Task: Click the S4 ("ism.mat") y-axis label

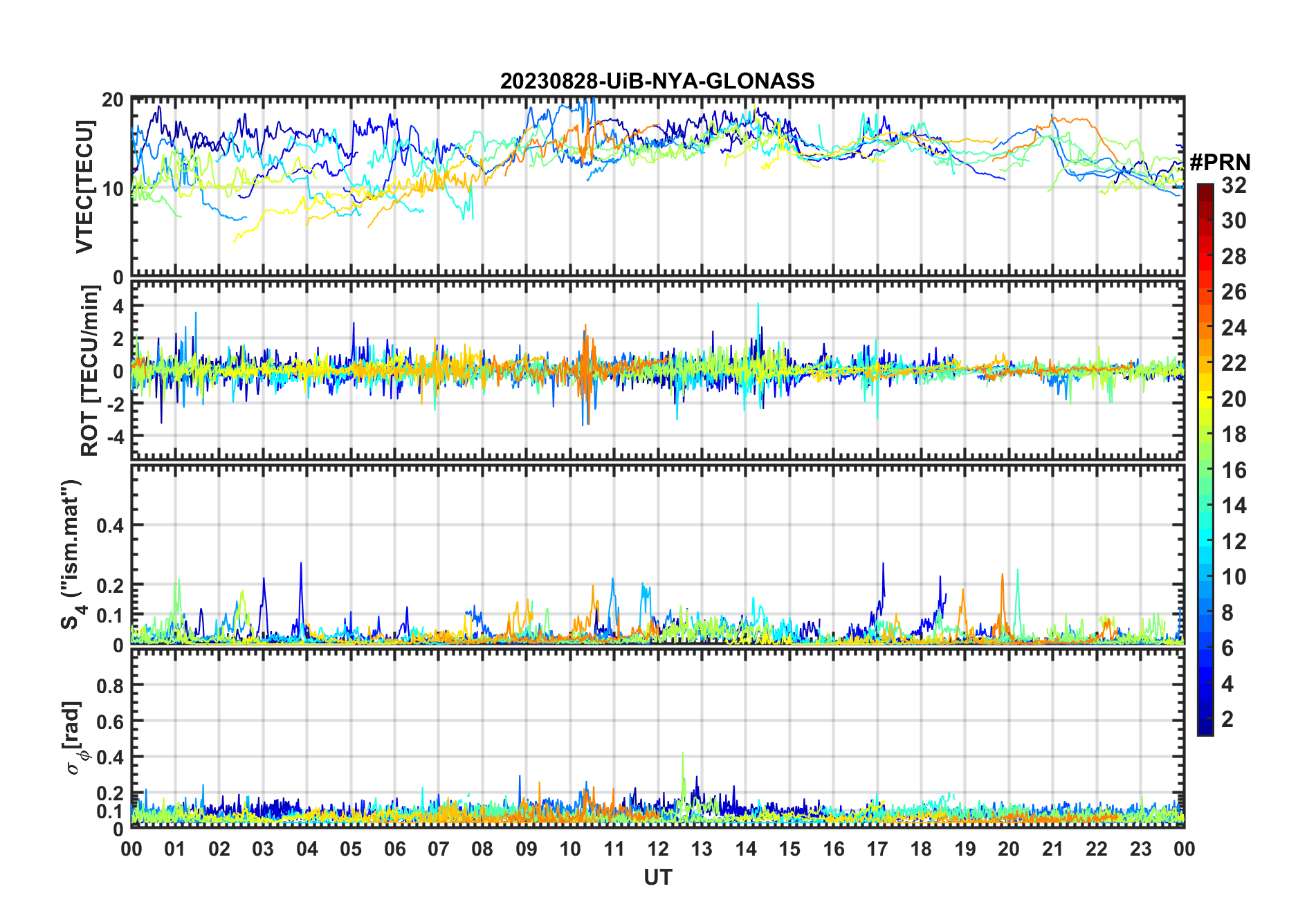Action: (x=71, y=554)
